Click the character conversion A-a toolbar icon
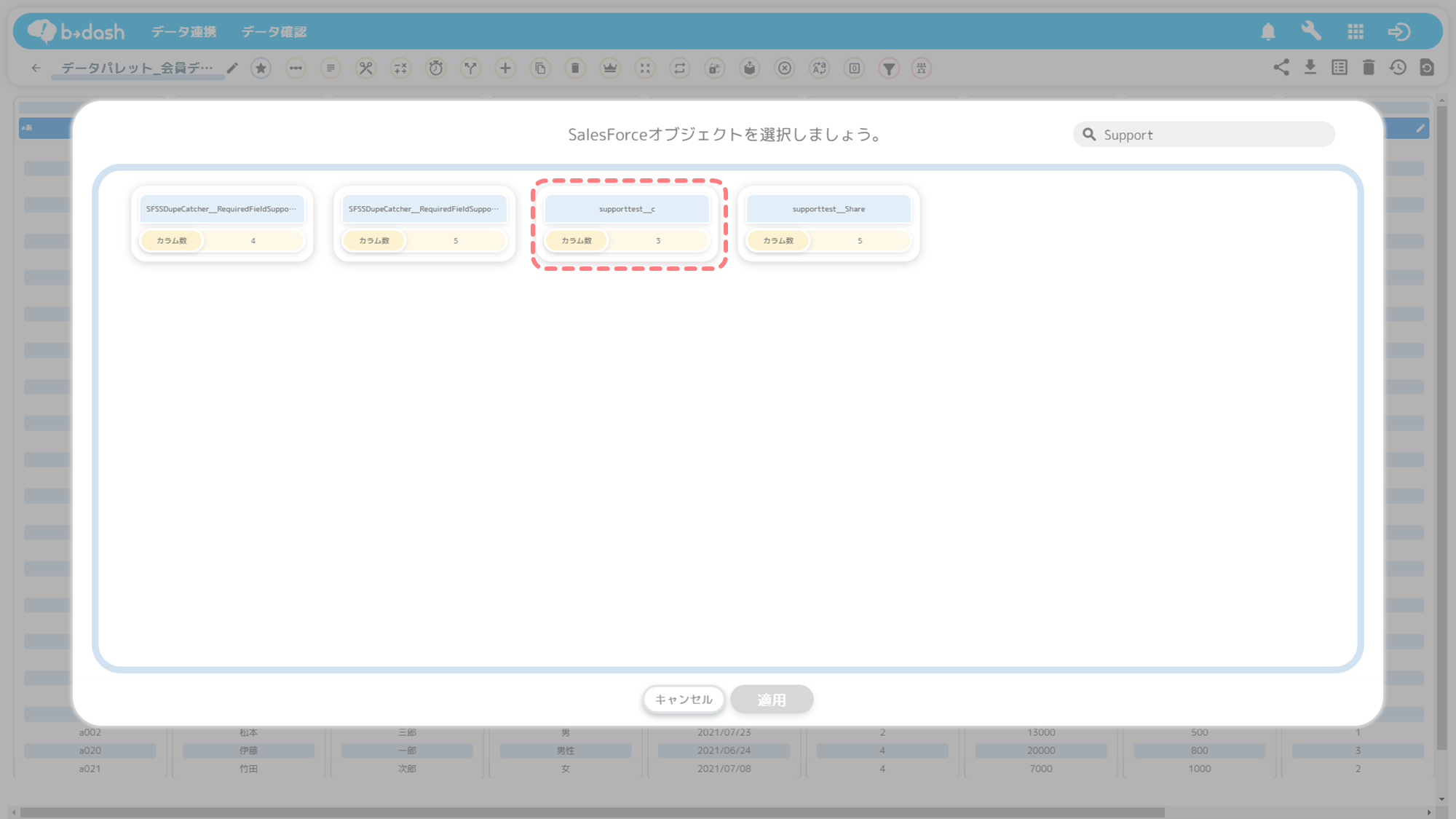 tap(820, 68)
